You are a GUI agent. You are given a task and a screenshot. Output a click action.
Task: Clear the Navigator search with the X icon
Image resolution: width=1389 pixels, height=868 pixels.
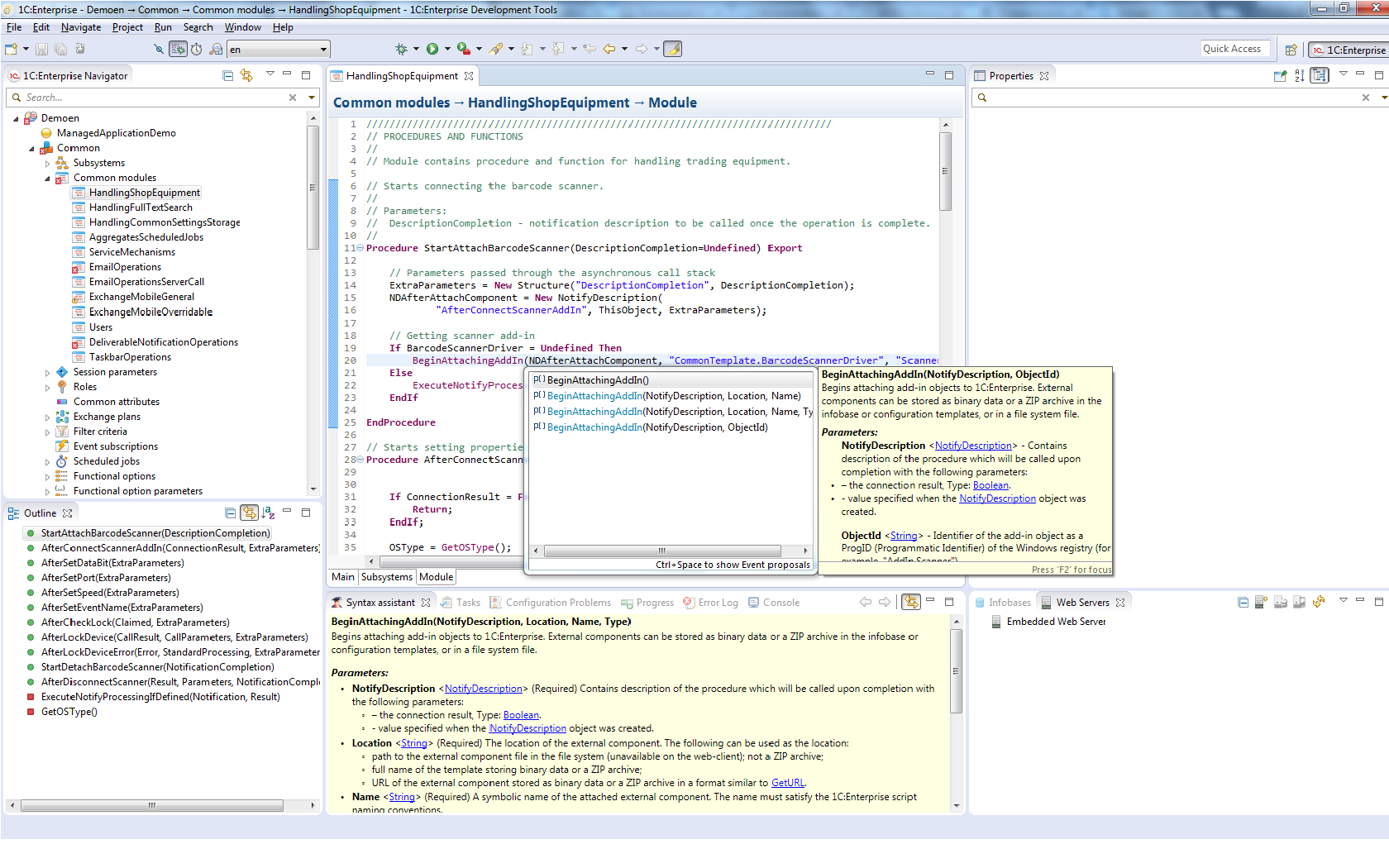(293, 98)
